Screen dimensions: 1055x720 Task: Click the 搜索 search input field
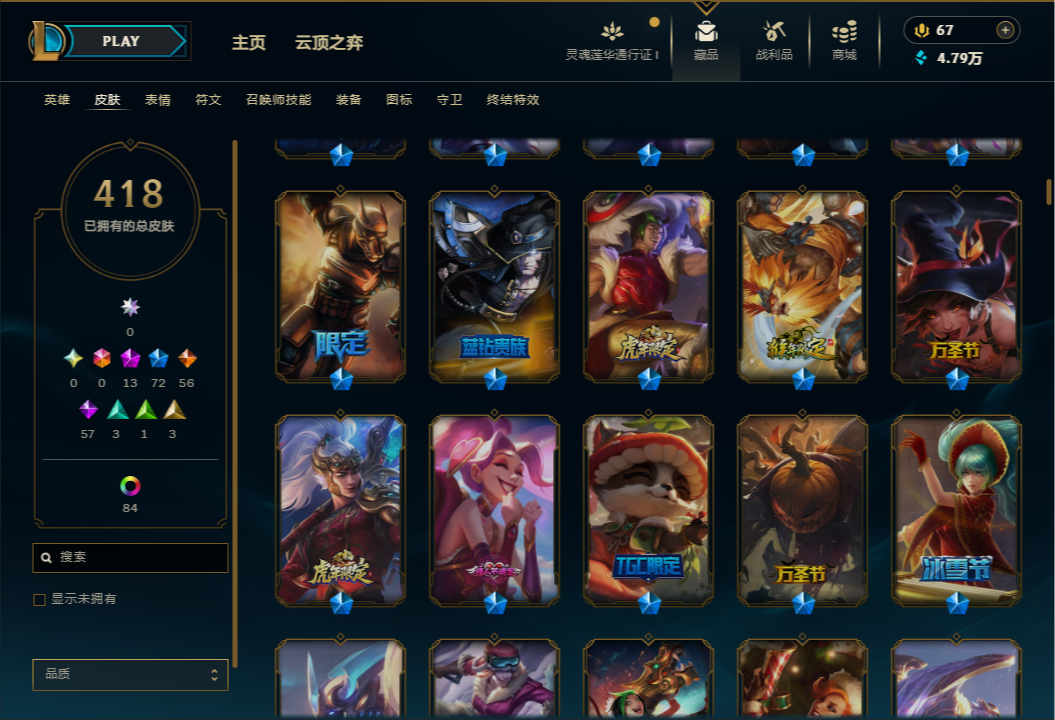tap(130, 558)
